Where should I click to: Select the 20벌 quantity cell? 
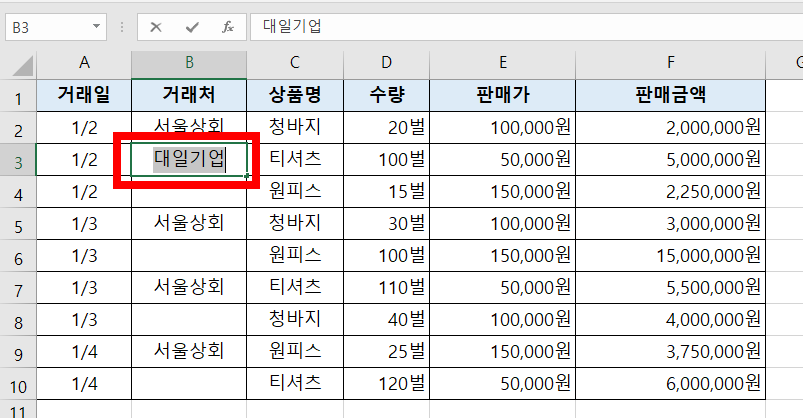click(387, 128)
